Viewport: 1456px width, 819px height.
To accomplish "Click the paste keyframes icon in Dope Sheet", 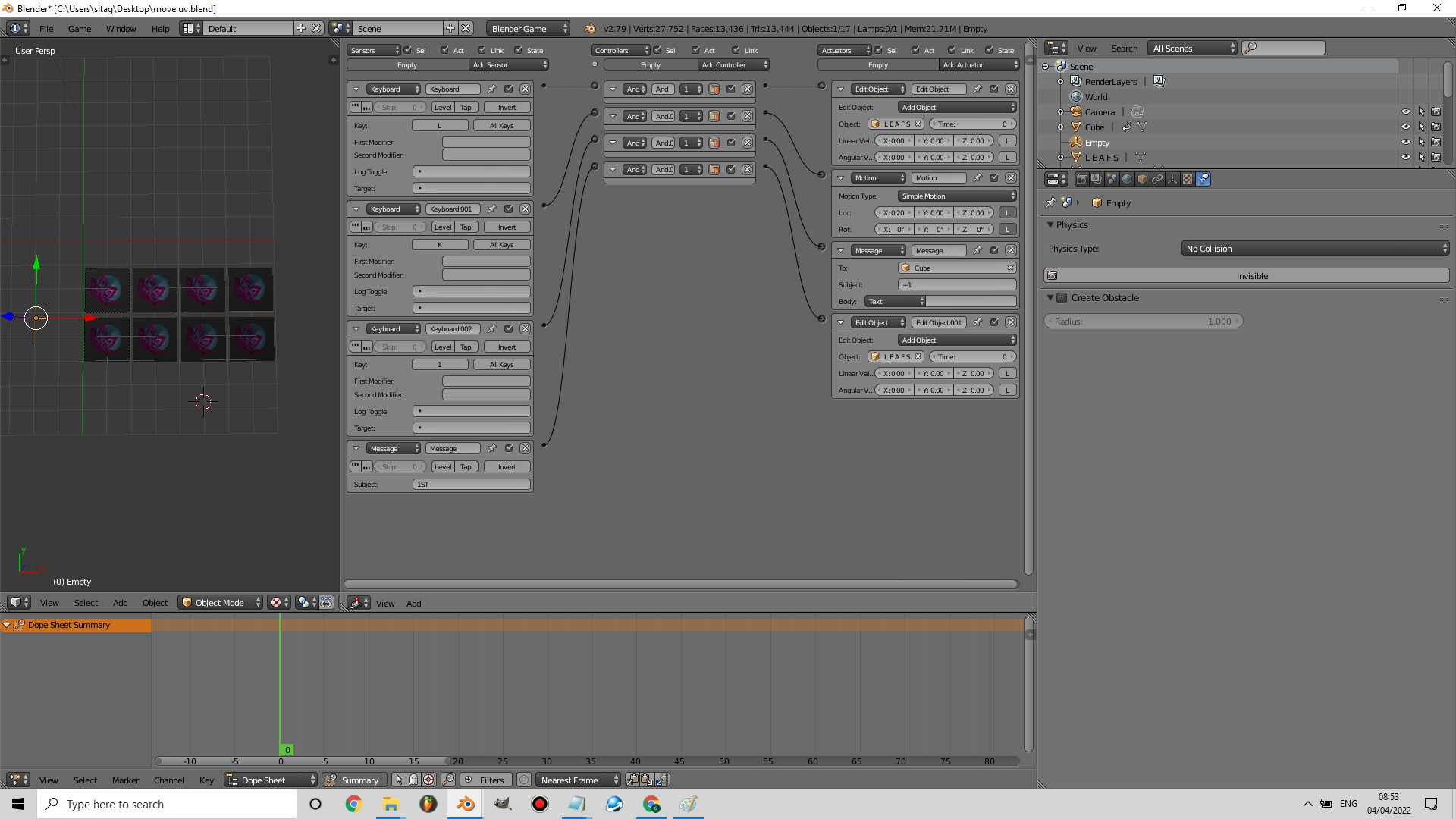I will [647, 780].
